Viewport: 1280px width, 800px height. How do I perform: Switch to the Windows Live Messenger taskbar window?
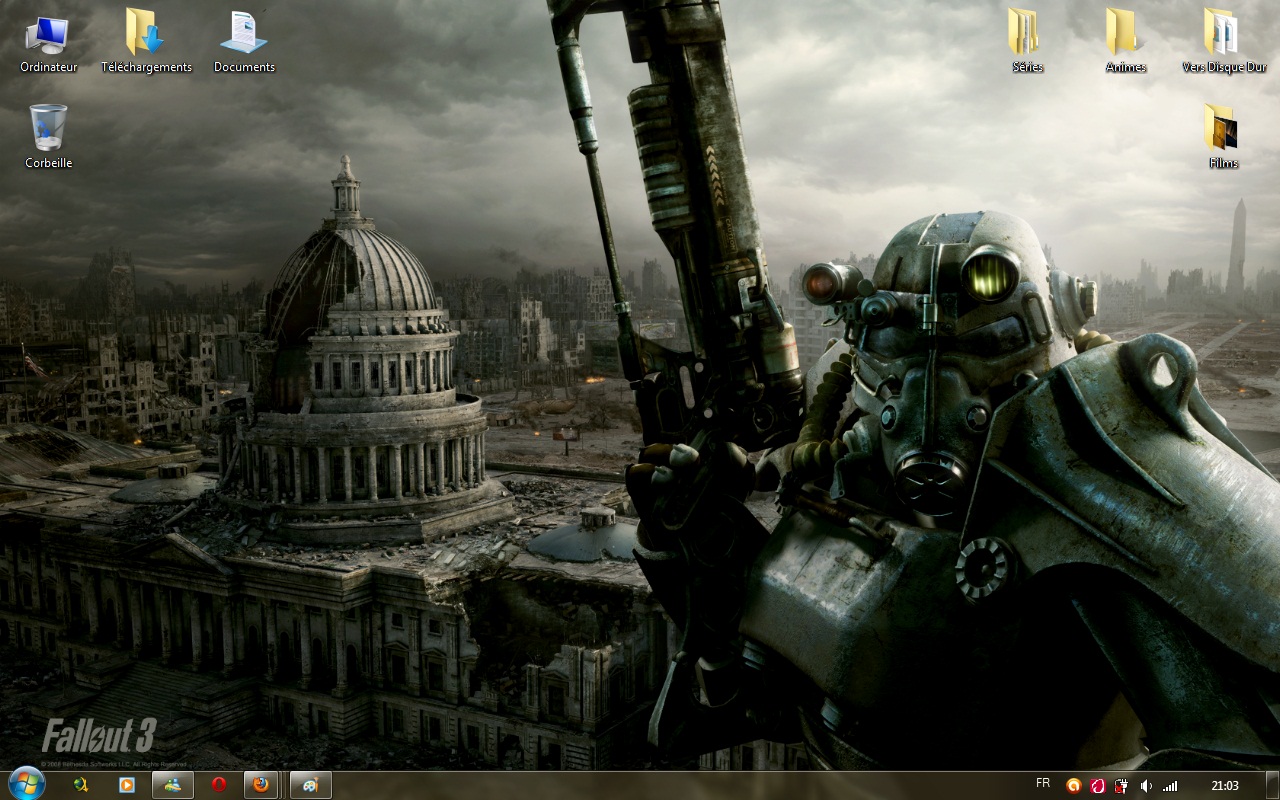tap(173, 785)
